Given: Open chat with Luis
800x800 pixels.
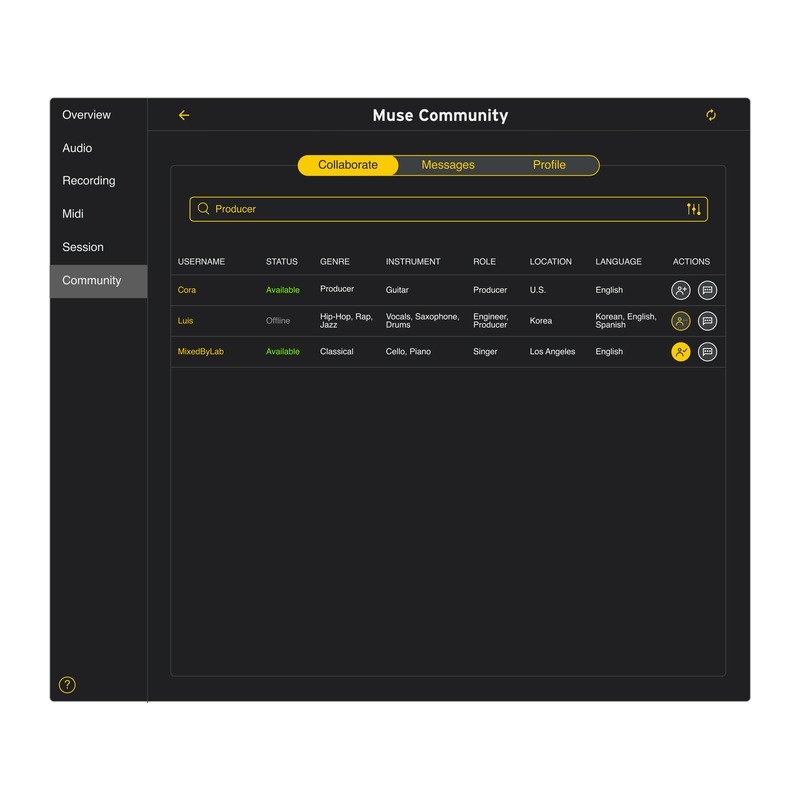Looking at the screenshot, I should [x=707, y=321].
